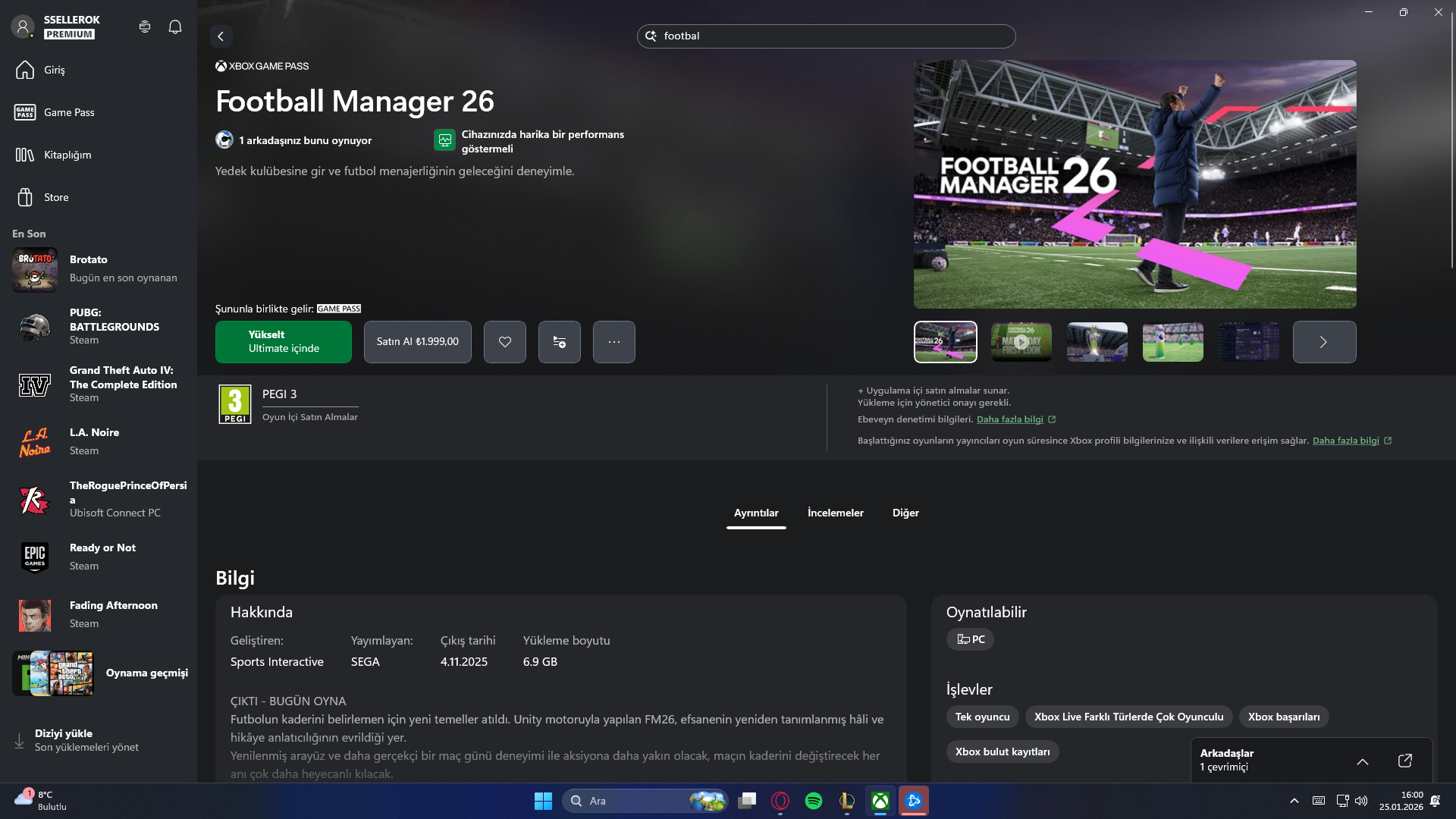This screenshot has height=819, width=1456.
Task: Select the trophy screenshot thumbnail
Action: coord(1097,342)
